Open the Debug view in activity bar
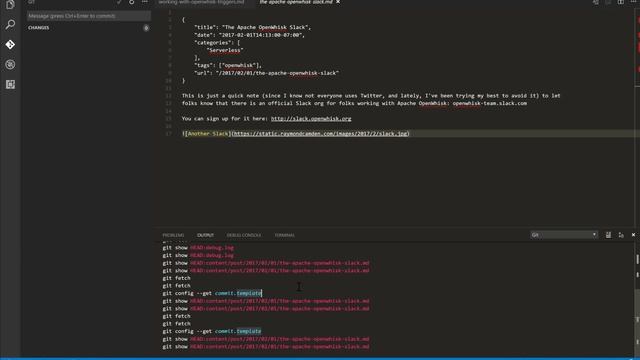This screenshot has width=640, height=360. click(10, 64)
